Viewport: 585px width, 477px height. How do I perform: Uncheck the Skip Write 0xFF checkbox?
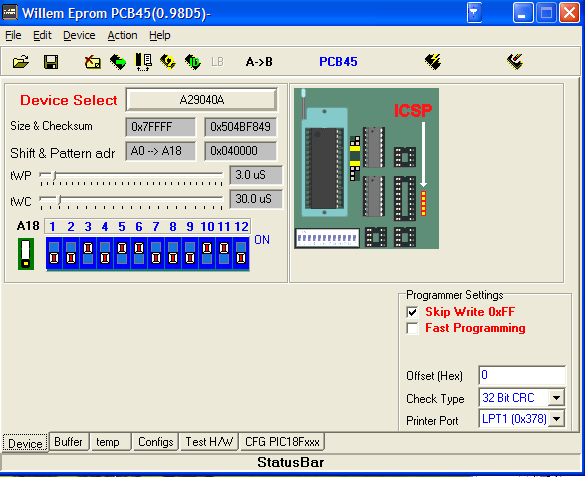pyautogui.click(x=412, y=312)
